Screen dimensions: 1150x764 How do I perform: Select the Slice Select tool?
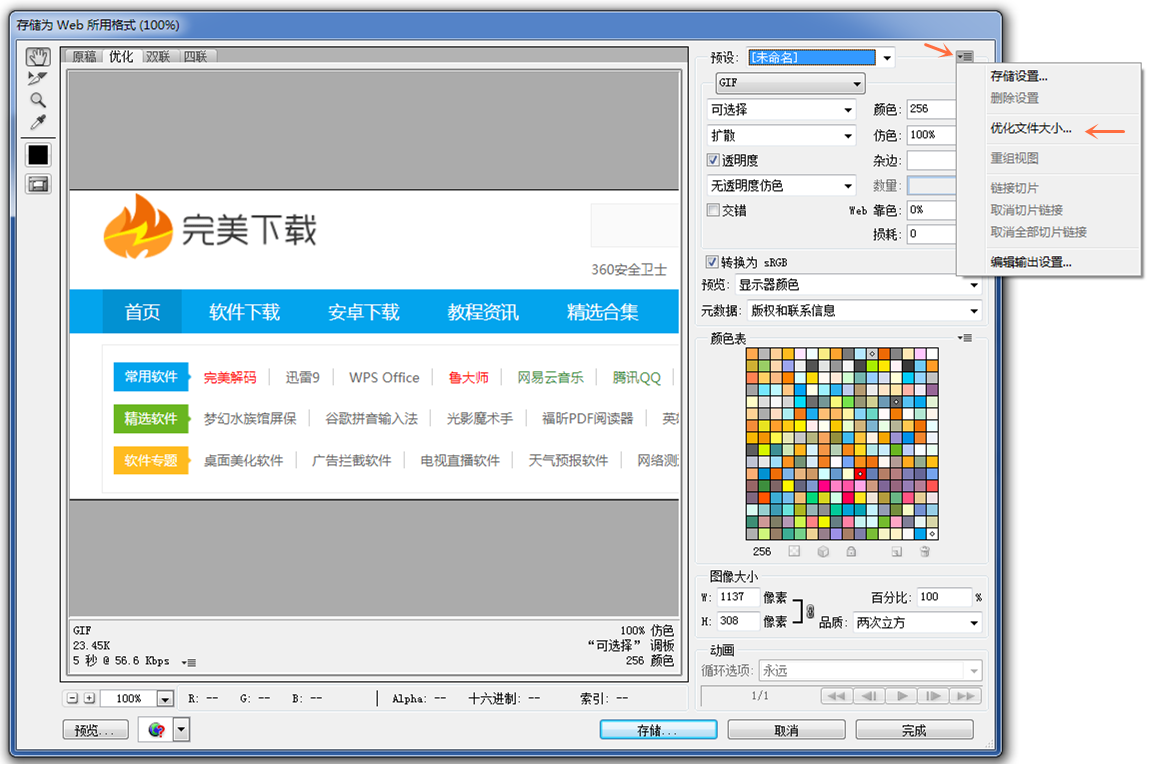pyautogui.click(x=37, y=78)
